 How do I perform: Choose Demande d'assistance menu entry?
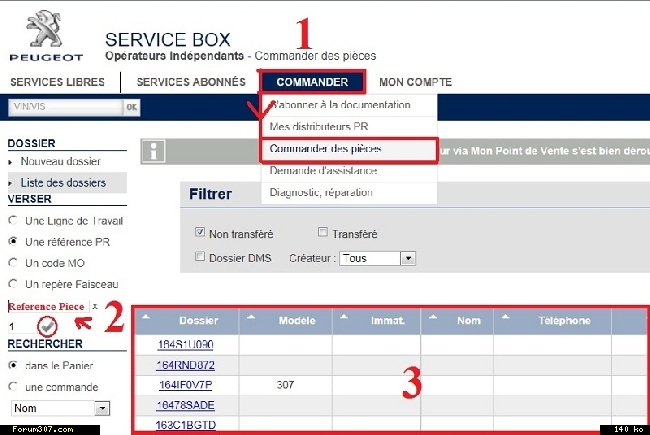(349, 171)
